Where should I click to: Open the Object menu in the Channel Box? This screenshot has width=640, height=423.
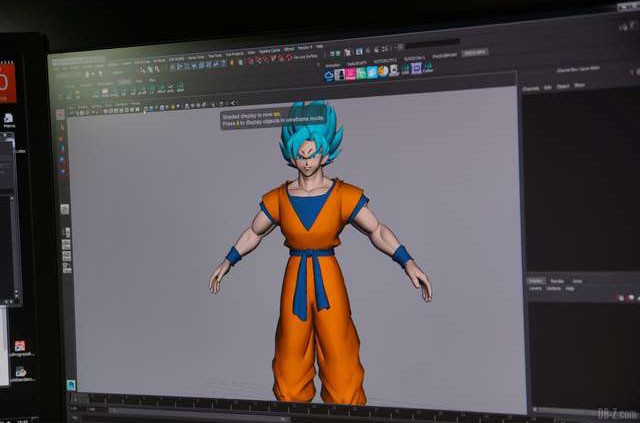pos(563,87)
